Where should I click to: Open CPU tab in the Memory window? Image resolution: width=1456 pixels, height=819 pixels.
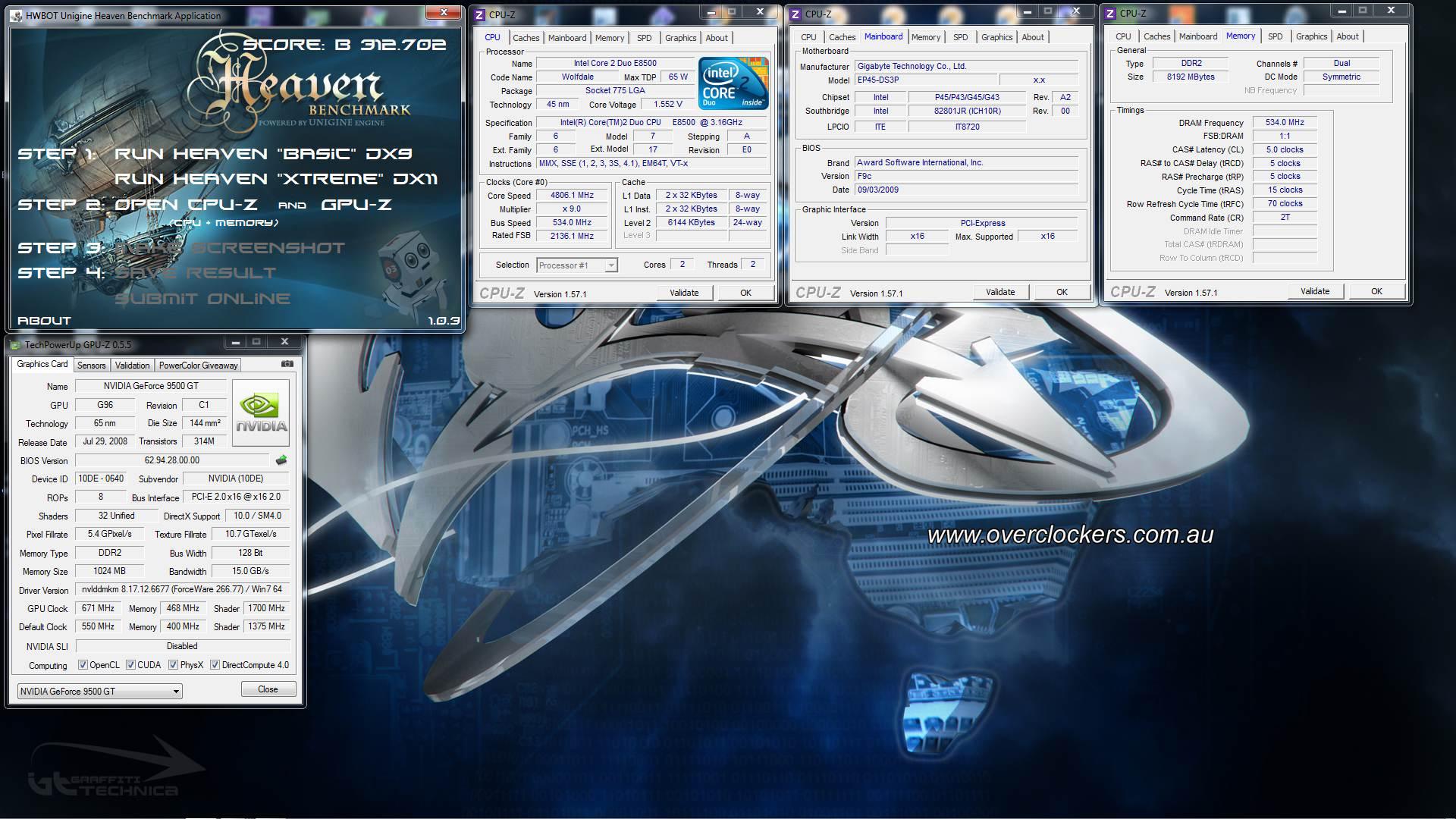pos(1123,36)
